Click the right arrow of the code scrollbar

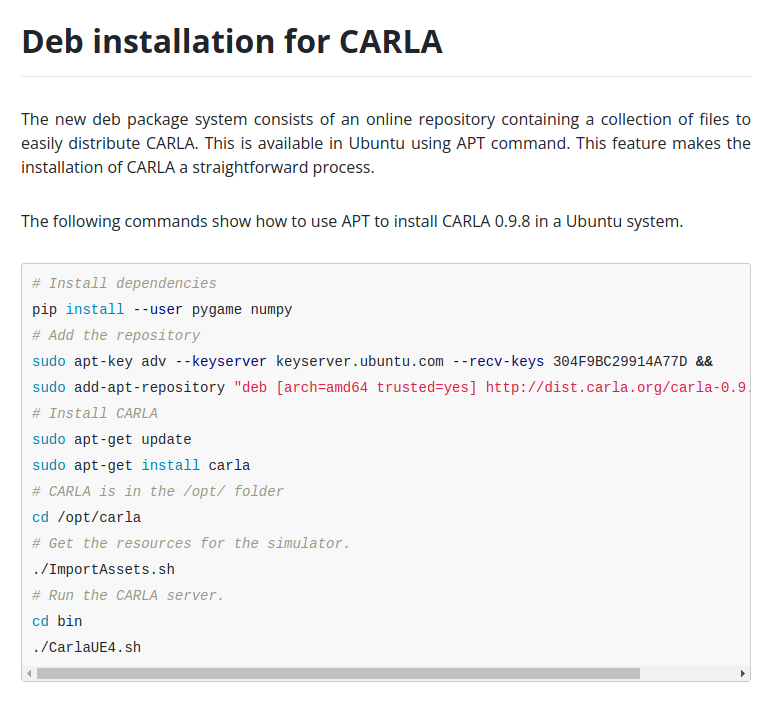(742, 674)
